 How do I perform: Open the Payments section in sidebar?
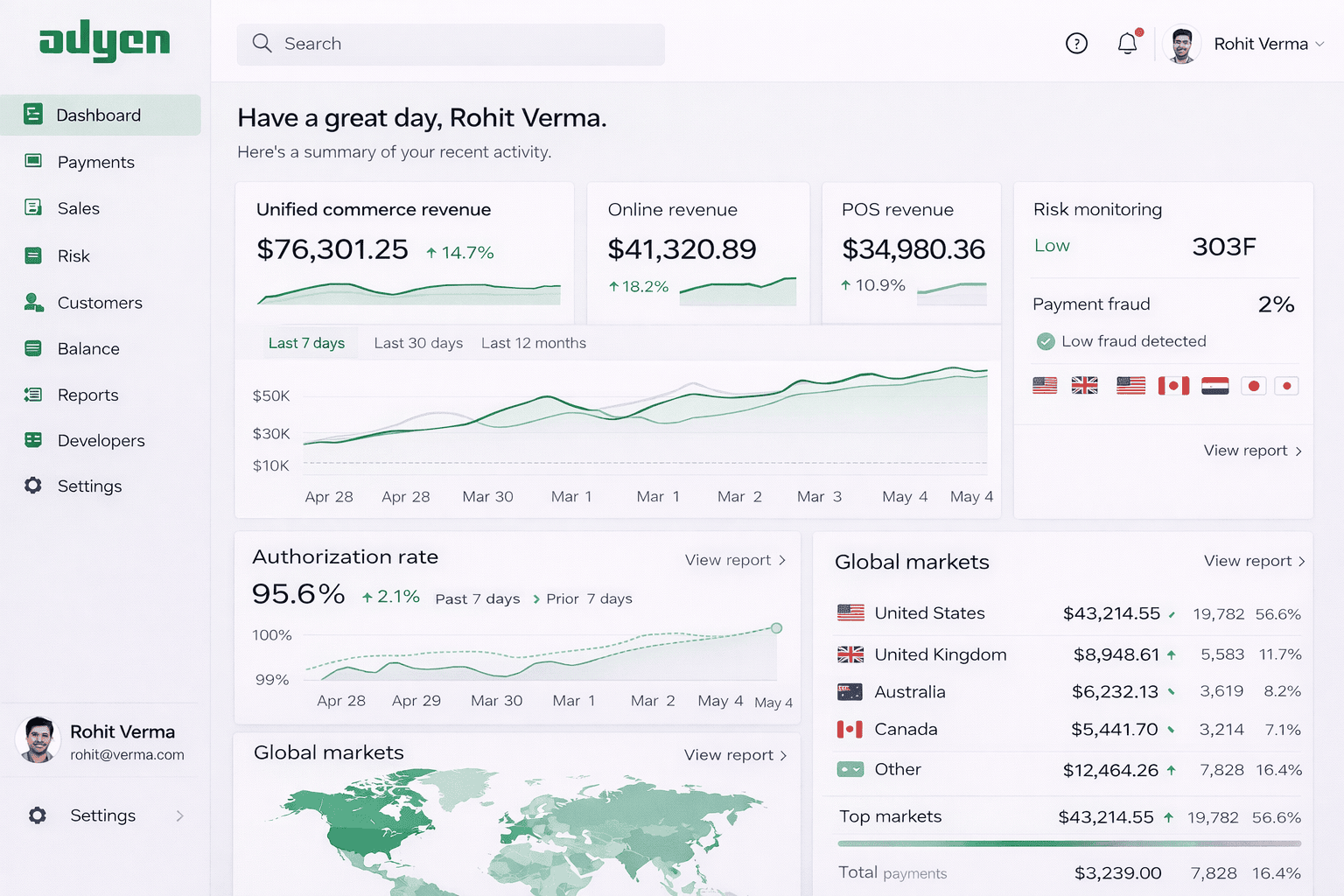click(95, 162)
